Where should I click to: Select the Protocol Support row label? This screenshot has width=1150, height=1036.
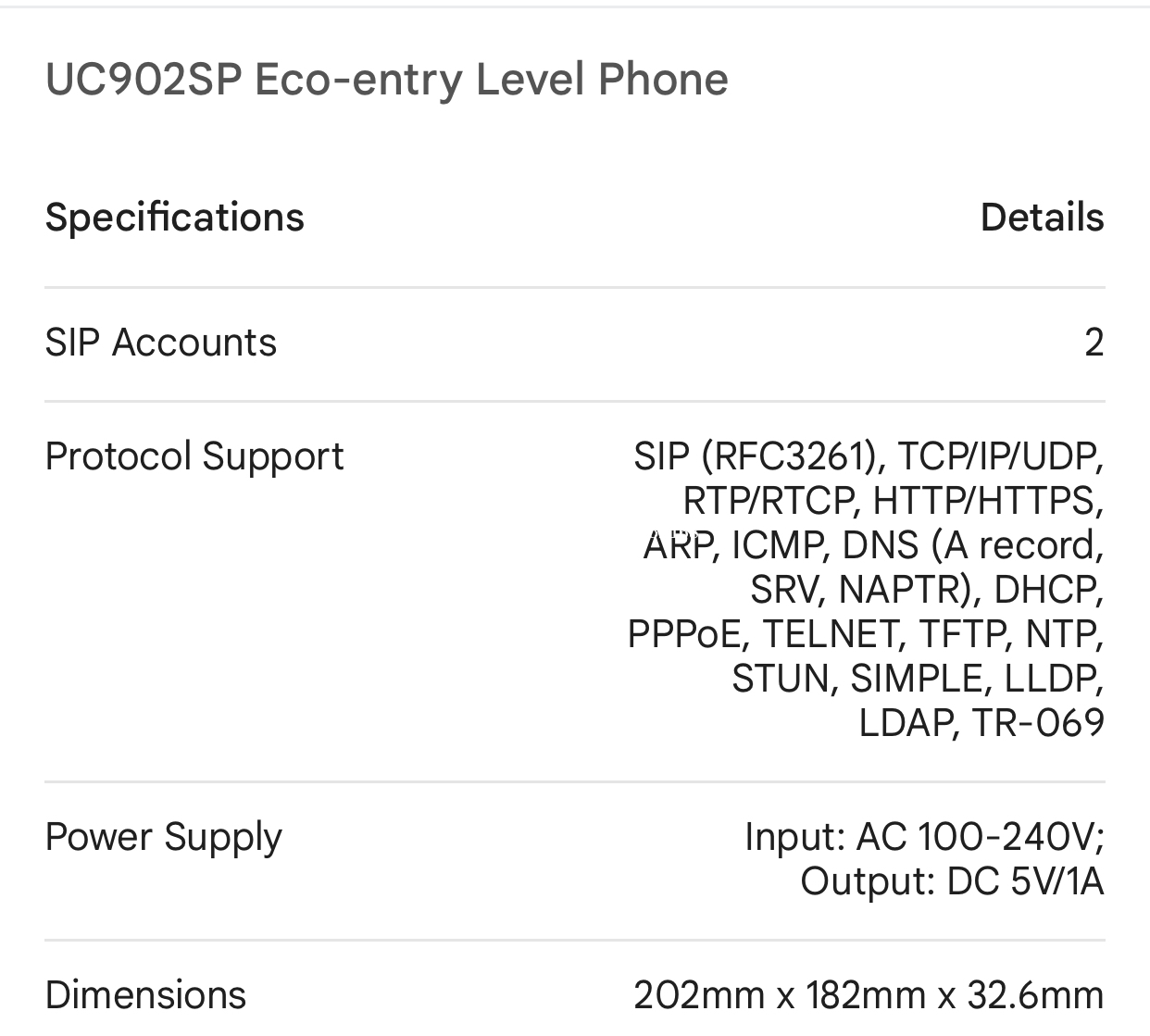pyautogui.click(x=194, y=456)
